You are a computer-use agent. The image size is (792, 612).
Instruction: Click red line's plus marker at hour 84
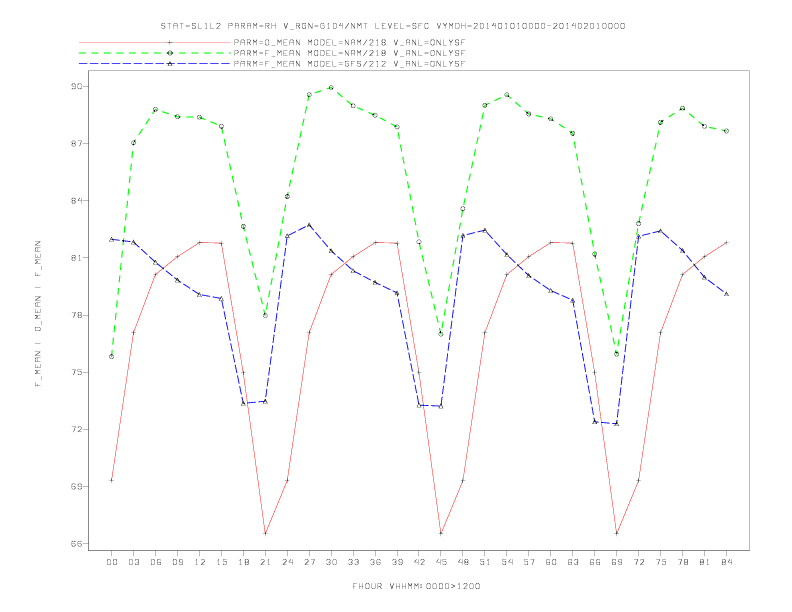coord(726,243)
